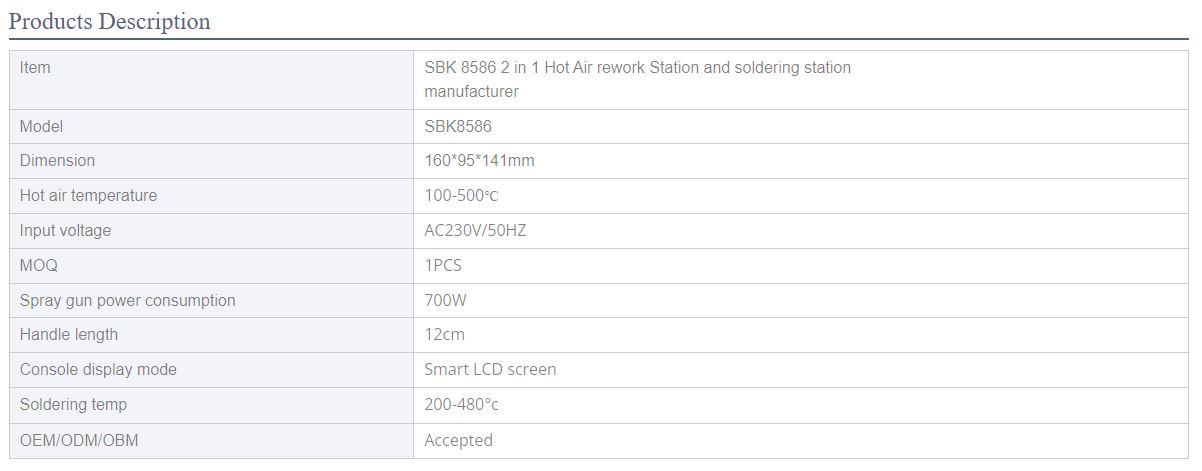Click the SBK 8586 2 in 1 description text
1202x471 pixels.
[637, 79]
